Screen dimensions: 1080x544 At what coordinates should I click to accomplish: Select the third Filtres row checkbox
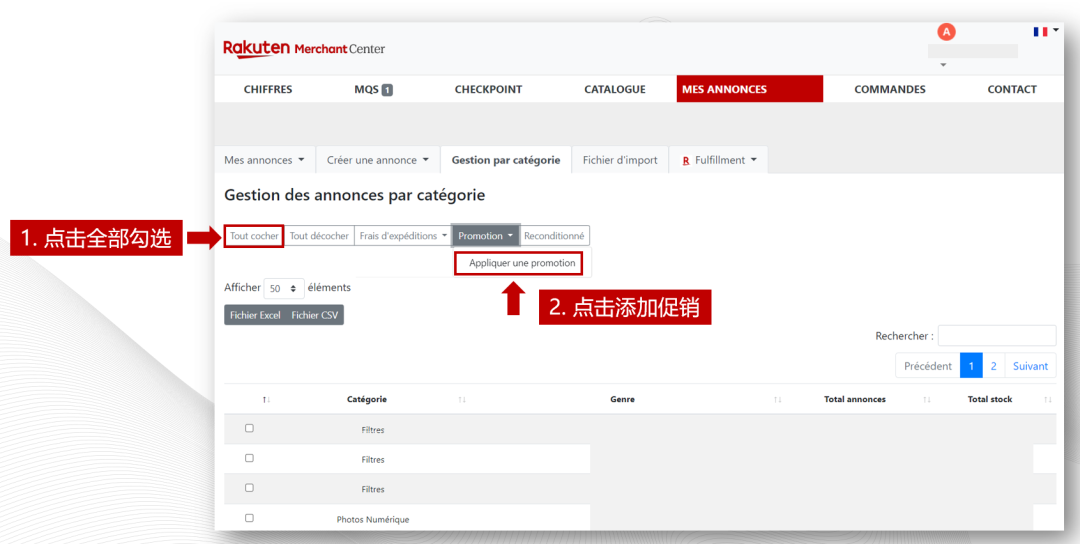pos(249,488)
